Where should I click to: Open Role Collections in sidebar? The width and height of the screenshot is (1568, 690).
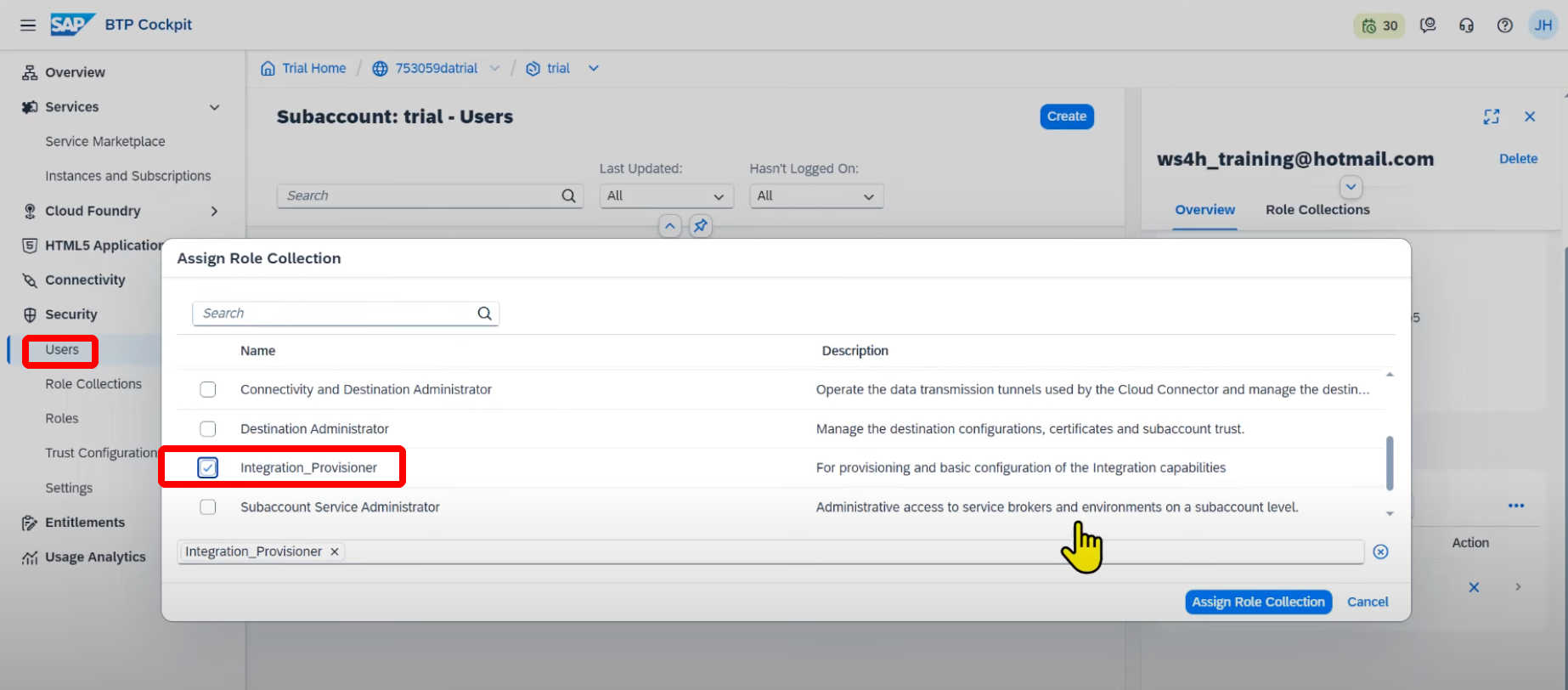click(x=93, y=384)
